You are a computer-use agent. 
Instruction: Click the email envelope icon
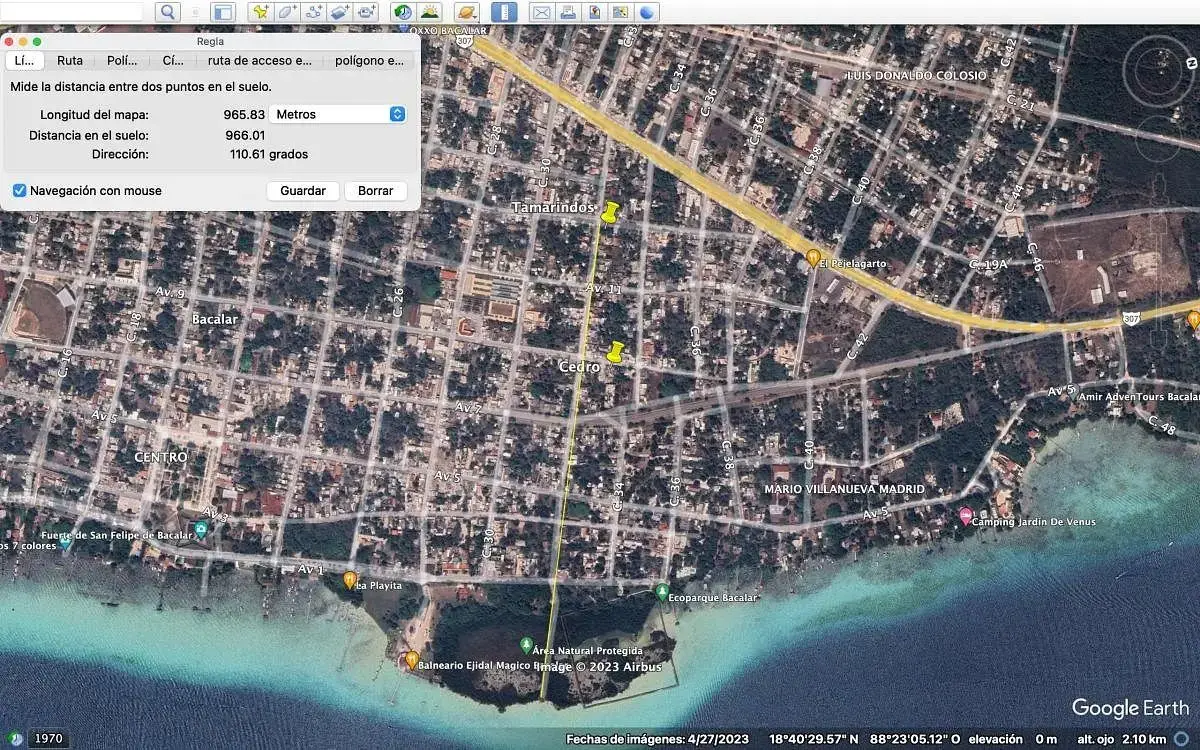[541, 12]
